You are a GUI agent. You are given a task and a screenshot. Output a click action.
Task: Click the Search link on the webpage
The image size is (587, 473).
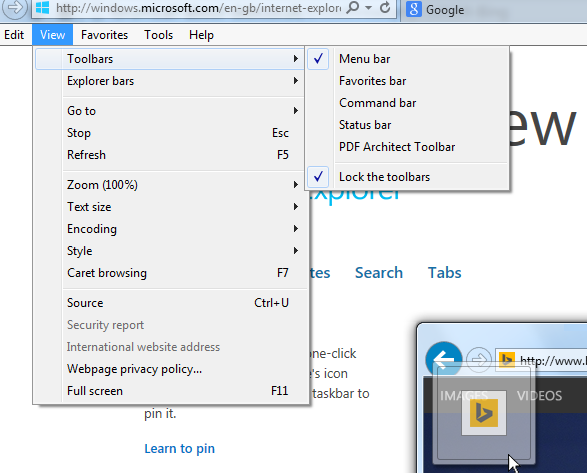point(379,273)
